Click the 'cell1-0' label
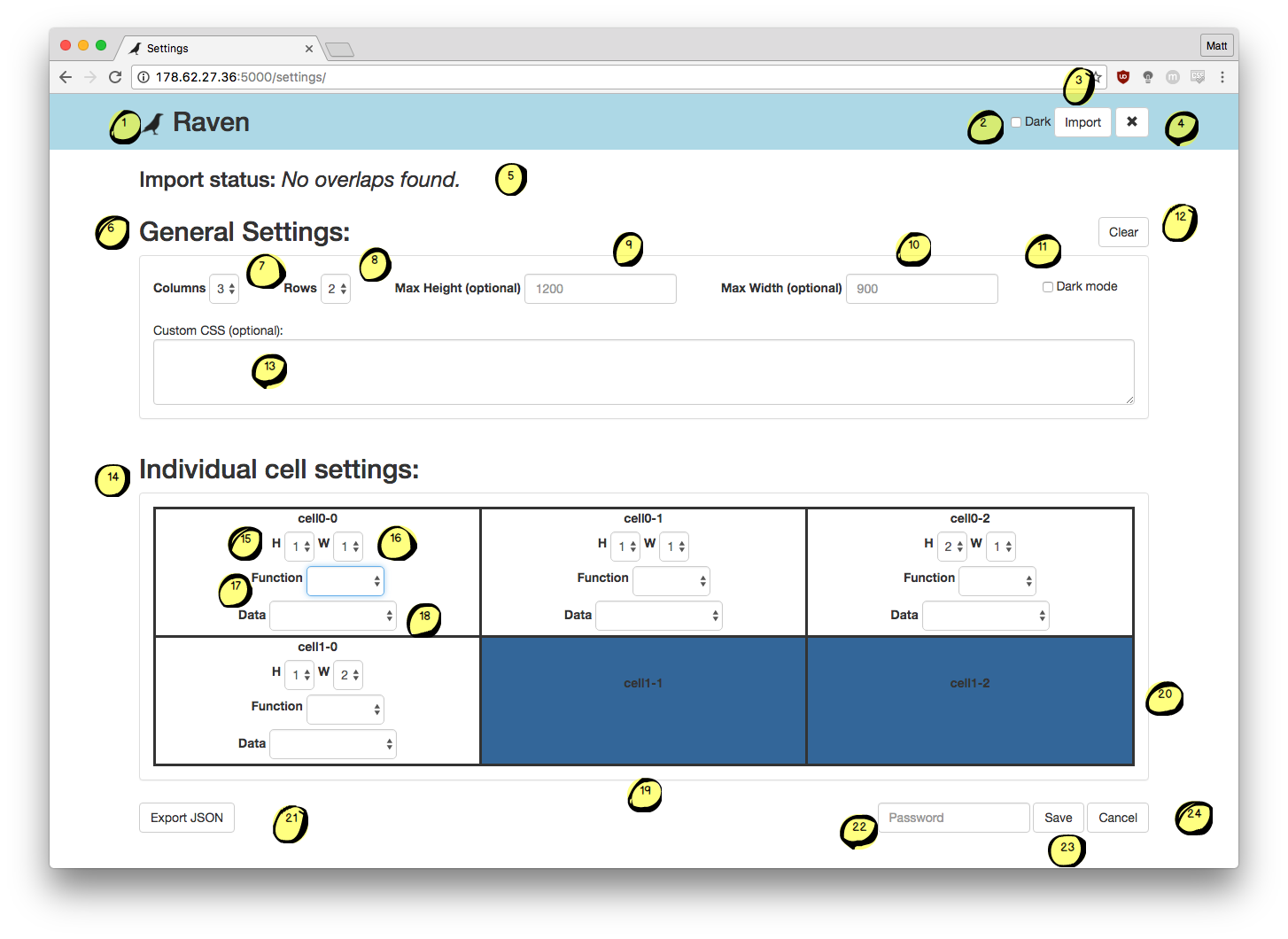1288x939 pixels. pos(317,648)
